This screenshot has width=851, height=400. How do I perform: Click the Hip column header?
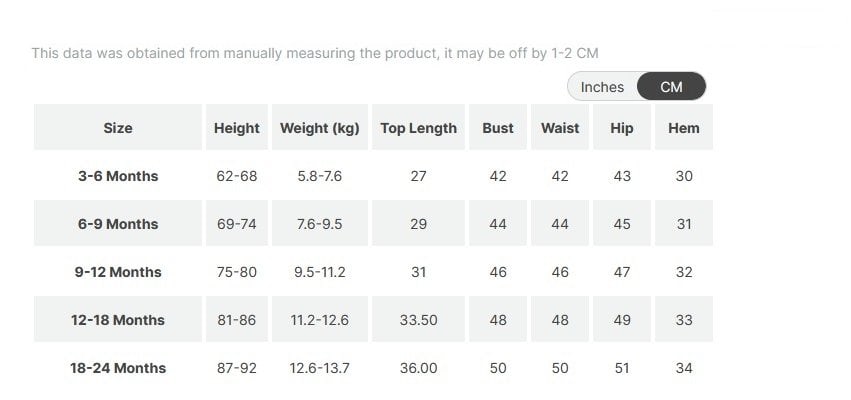622,128
